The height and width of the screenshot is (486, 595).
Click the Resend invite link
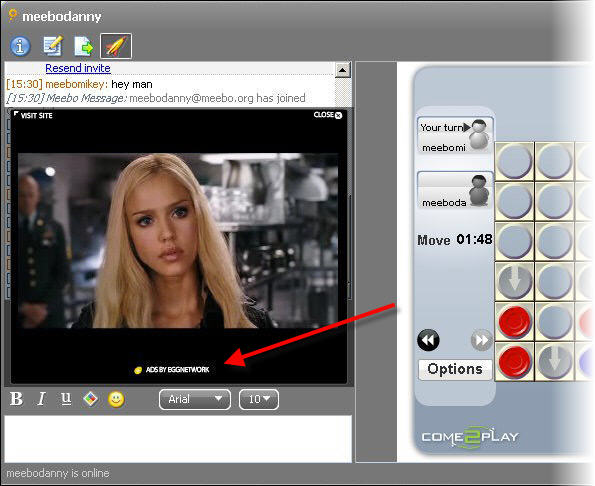click(78, 68)
